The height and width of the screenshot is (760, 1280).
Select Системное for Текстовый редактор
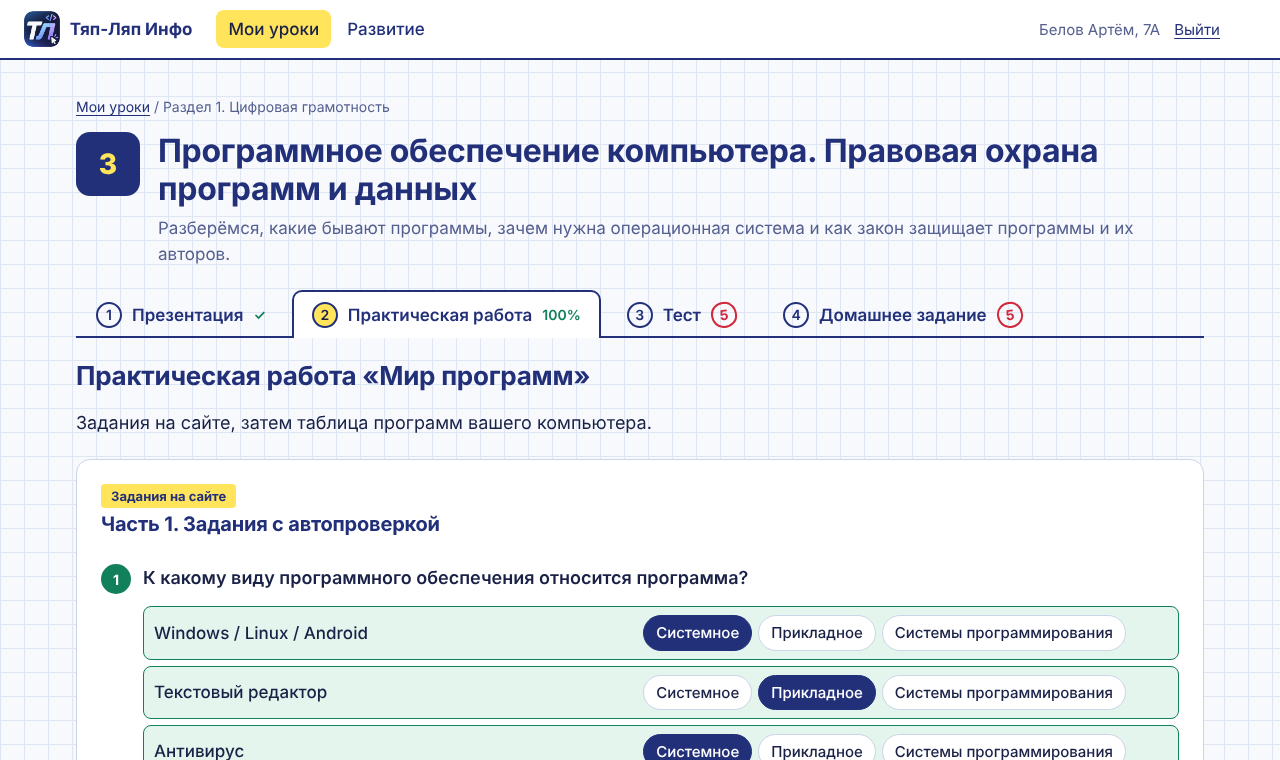(697, 693)
